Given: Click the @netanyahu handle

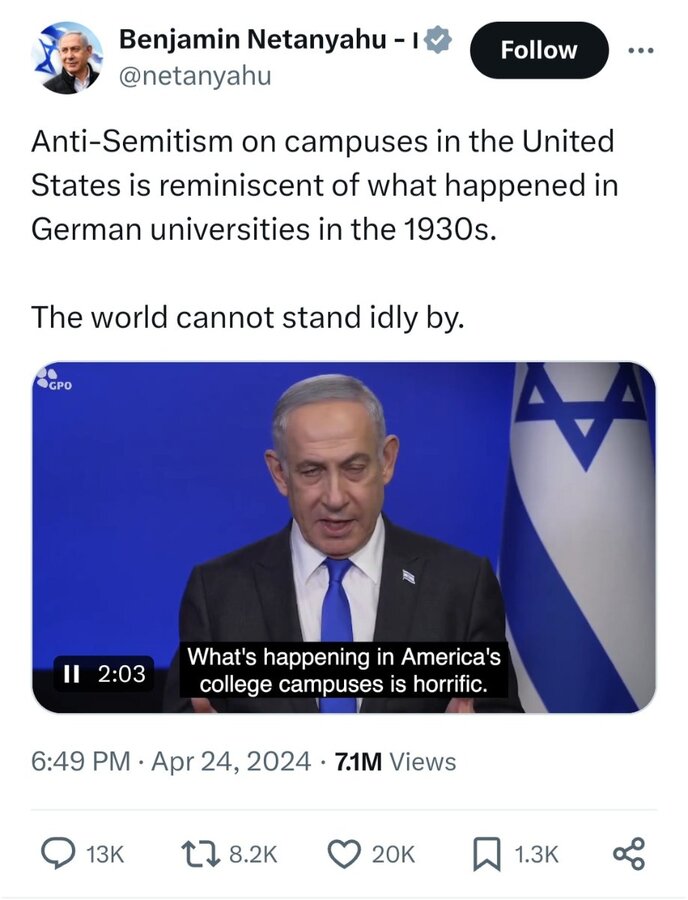Looking at the screenshot, I should [195, 76].
